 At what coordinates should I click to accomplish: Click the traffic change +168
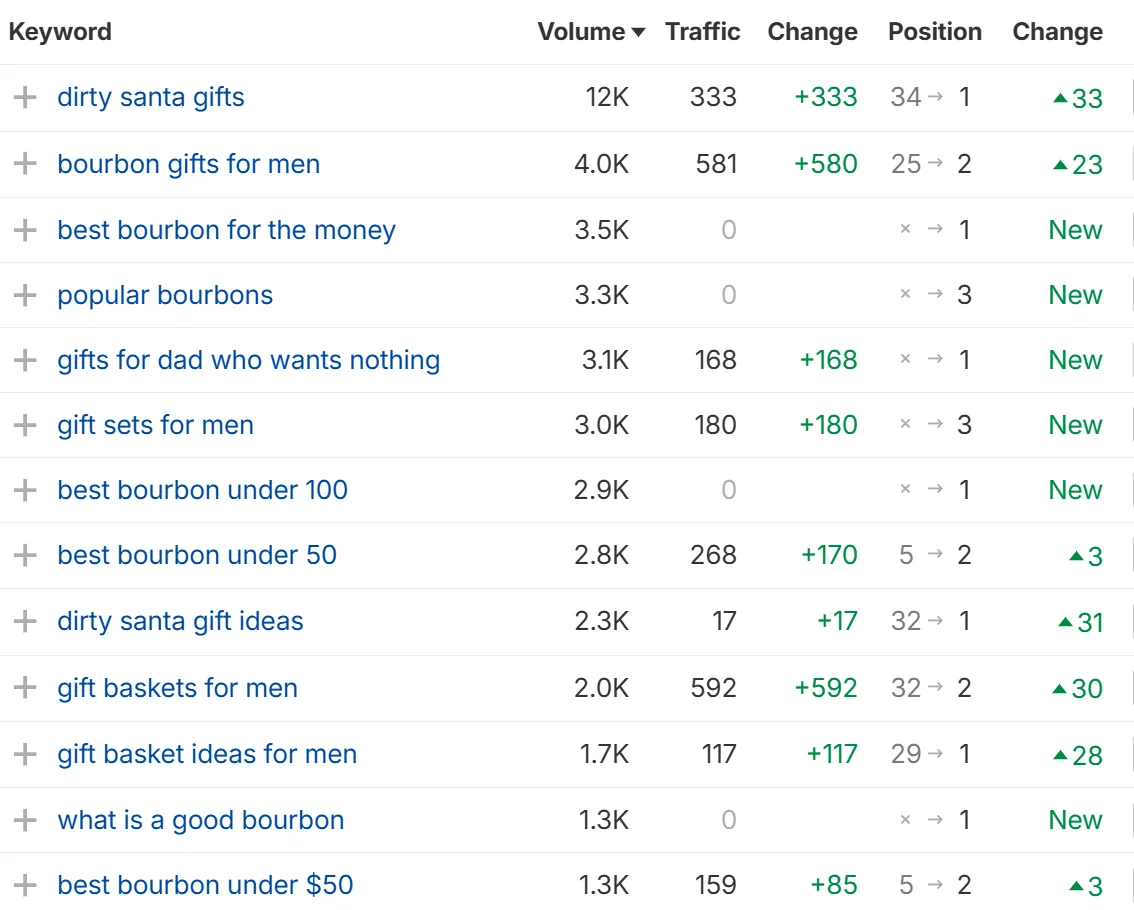(828, 360)
